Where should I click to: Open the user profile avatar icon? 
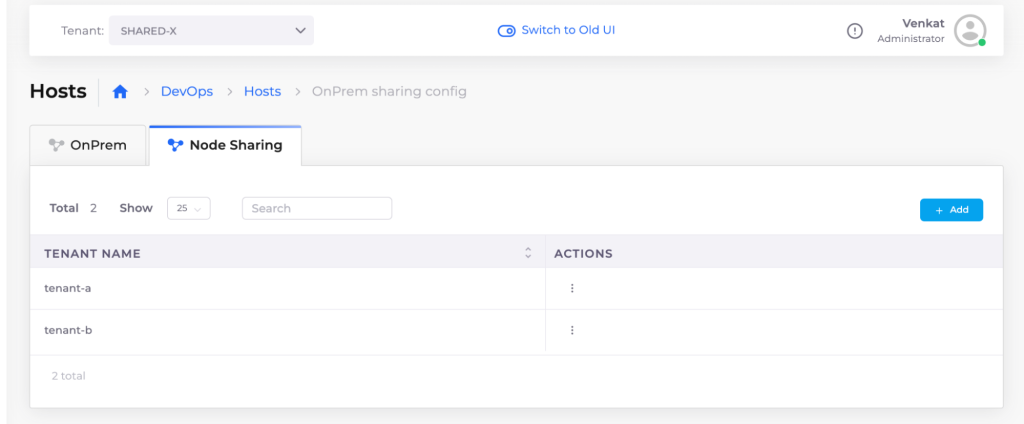[x=969, y=30]
